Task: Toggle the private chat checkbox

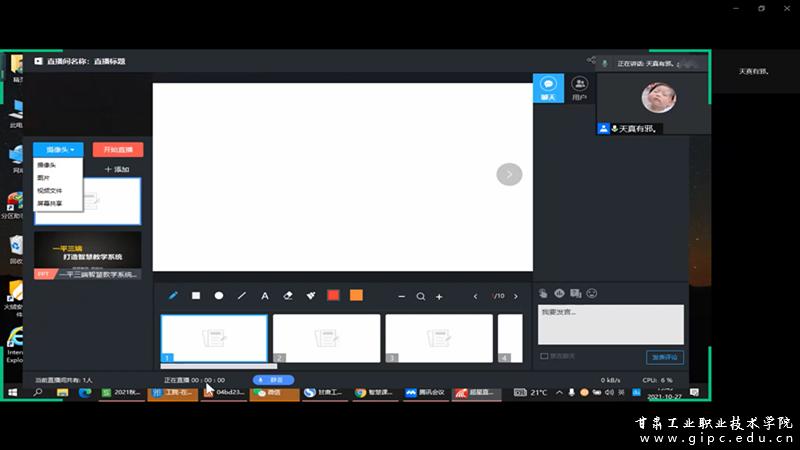Action: point(544,356)
